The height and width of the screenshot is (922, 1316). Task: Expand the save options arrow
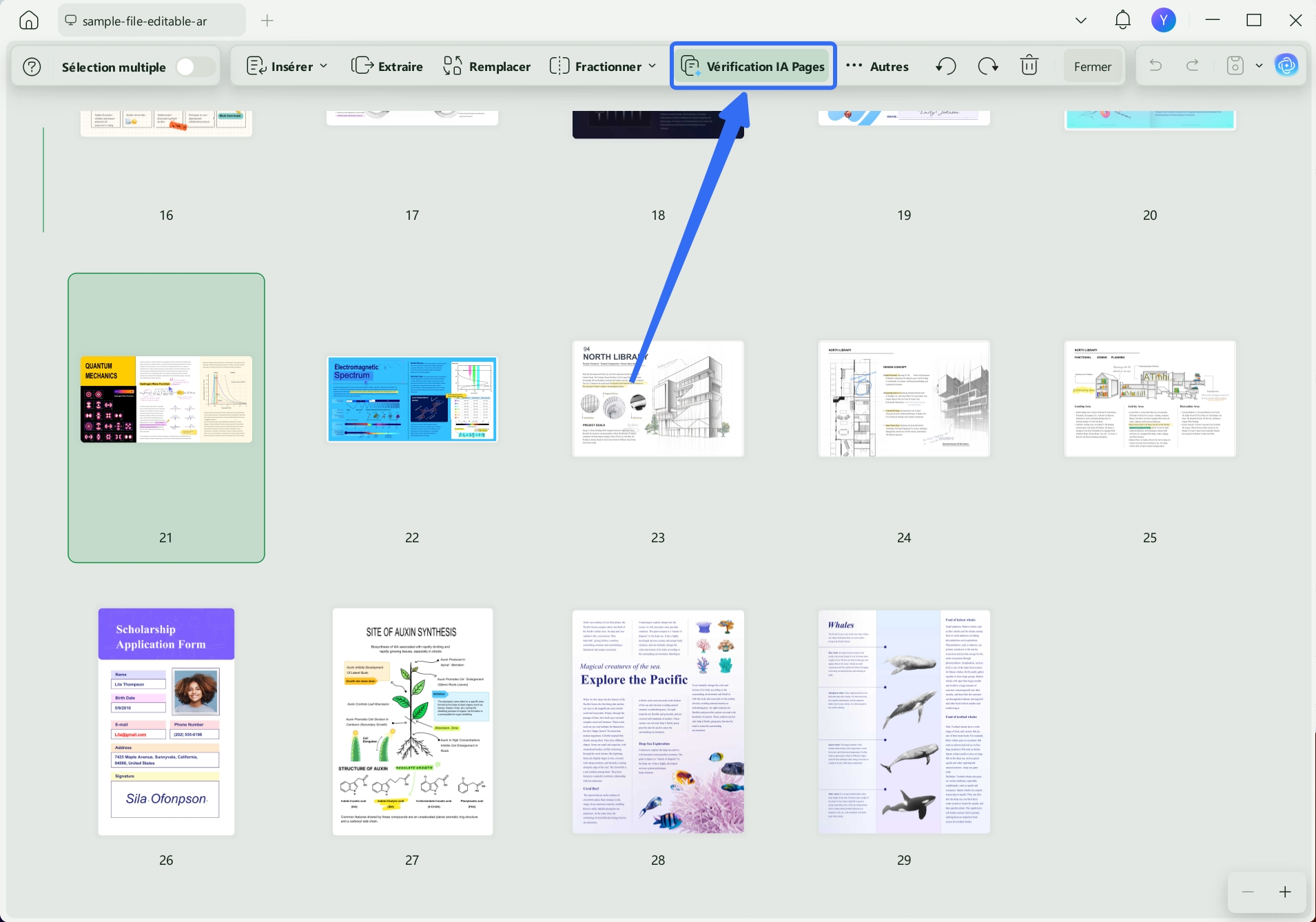click(x=1259, y=66)
